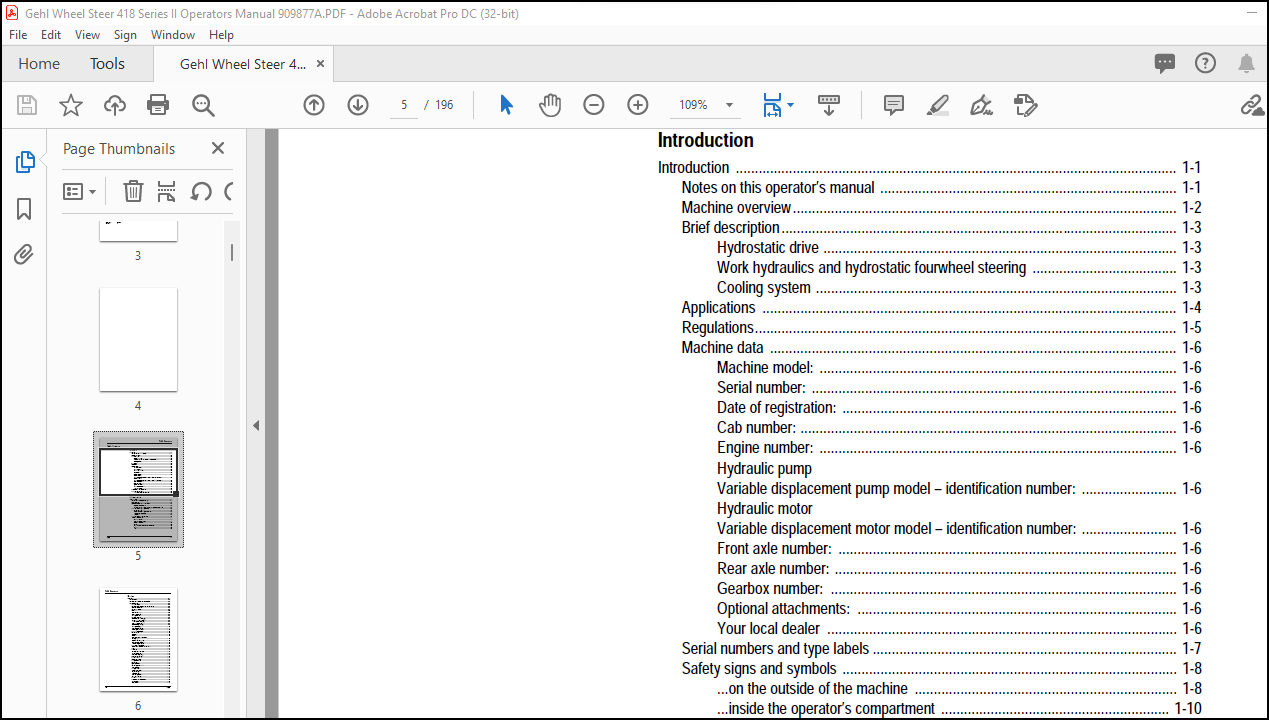Click the share link icon

(1252, 105)
